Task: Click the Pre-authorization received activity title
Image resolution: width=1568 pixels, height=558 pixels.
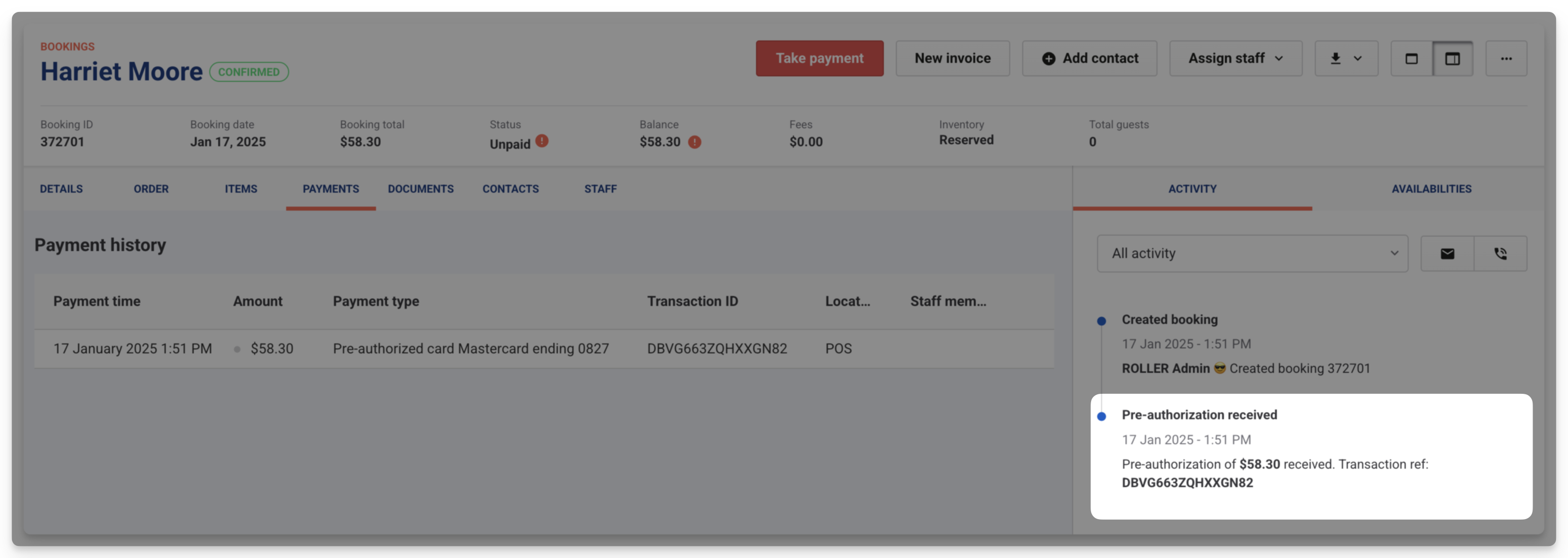Action: pos(1199,415)
